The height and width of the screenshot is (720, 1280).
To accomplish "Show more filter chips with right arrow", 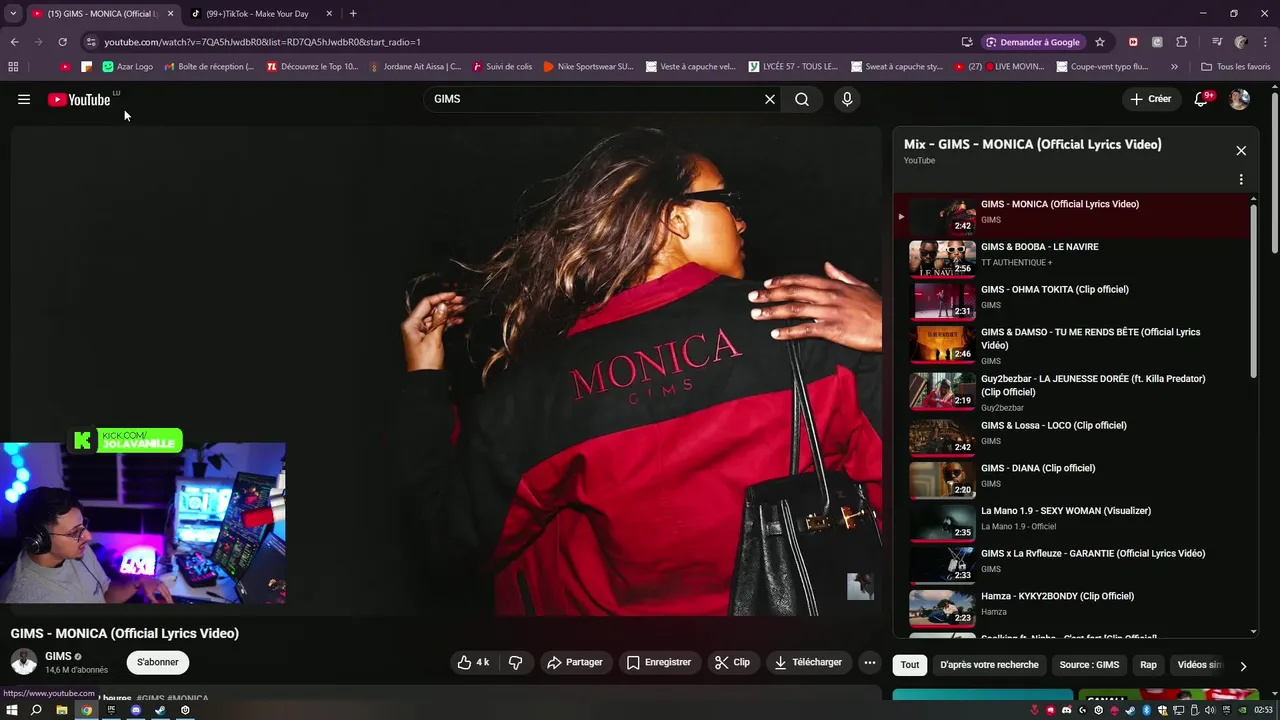I will click(x=1243, y=666).
